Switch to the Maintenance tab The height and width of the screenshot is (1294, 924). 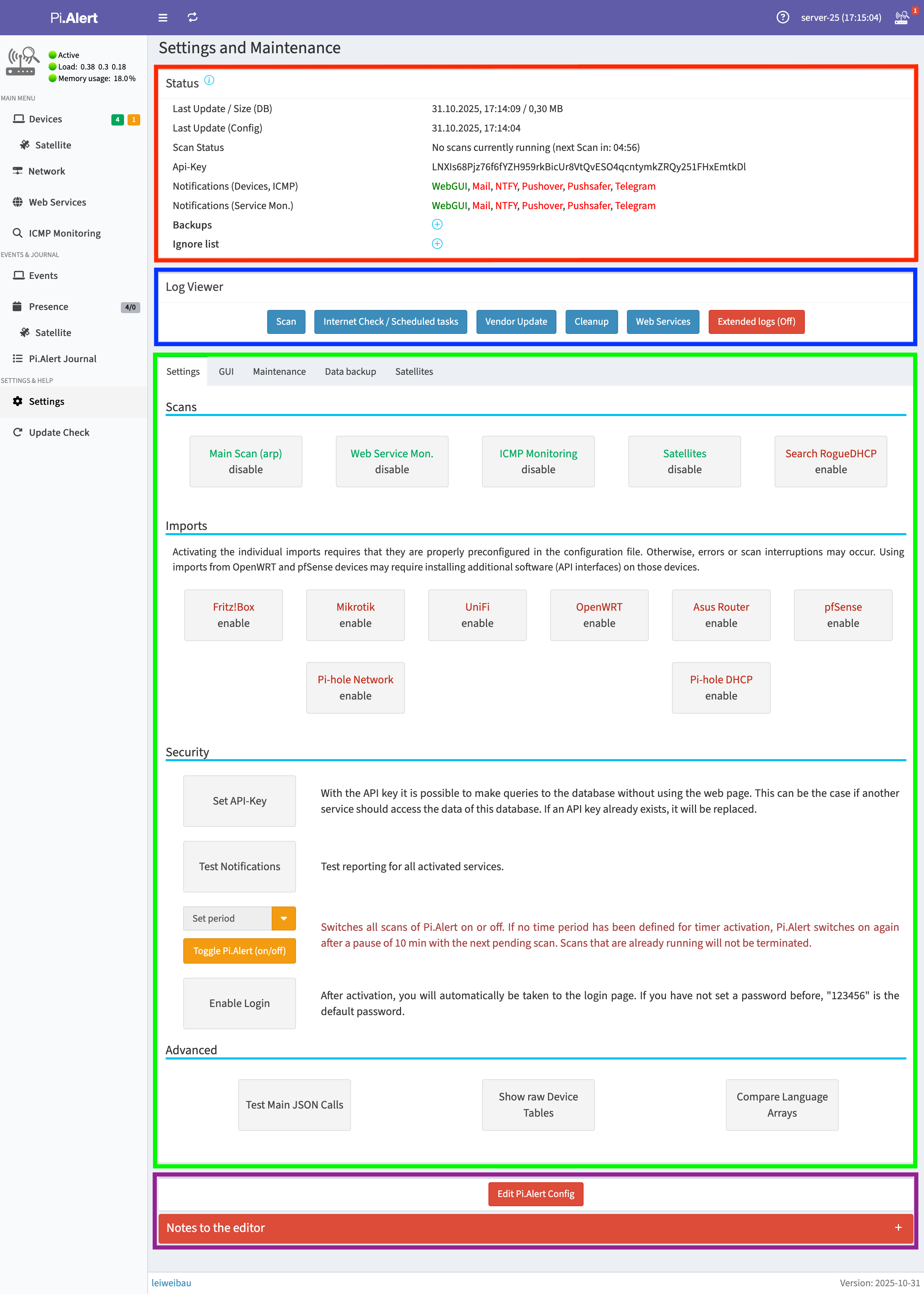point(279,371)
